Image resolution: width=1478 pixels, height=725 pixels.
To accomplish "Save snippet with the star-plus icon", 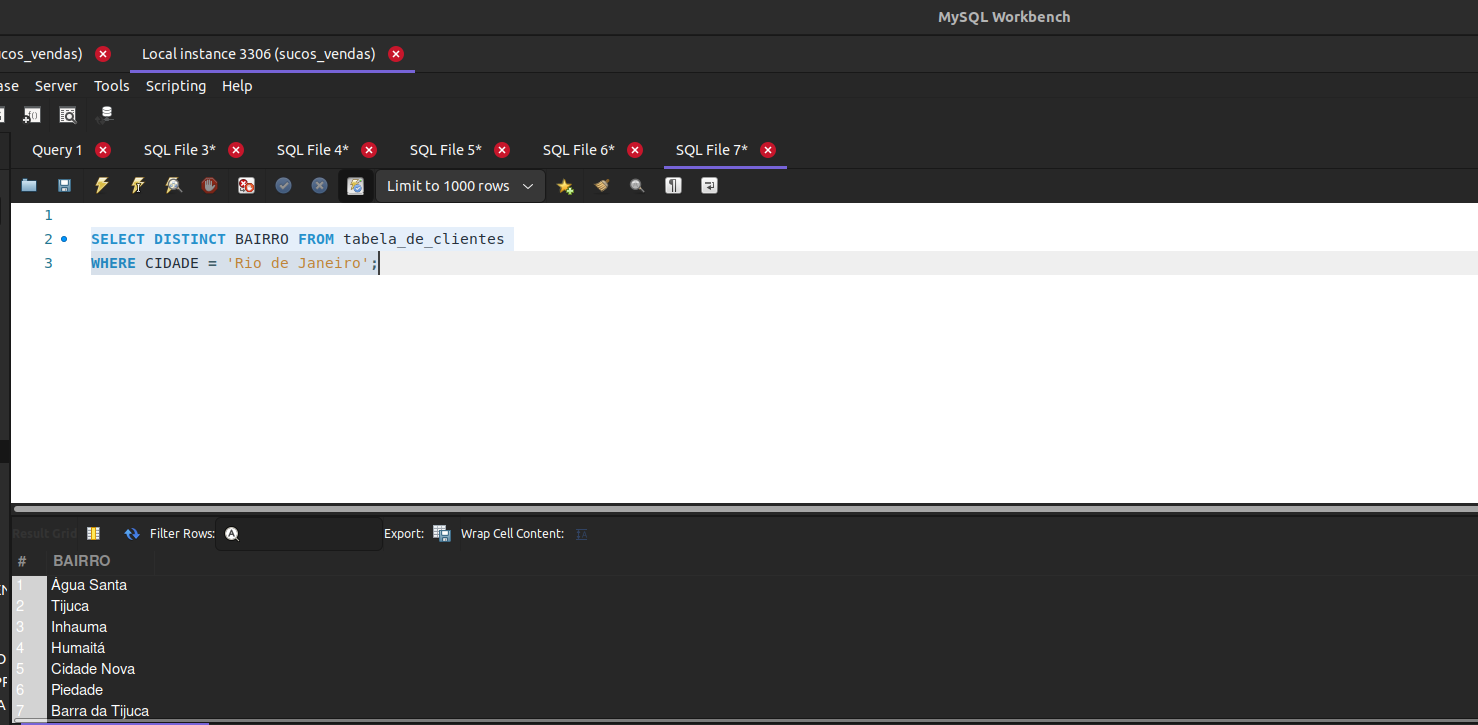I will click(x=565, y=186).
